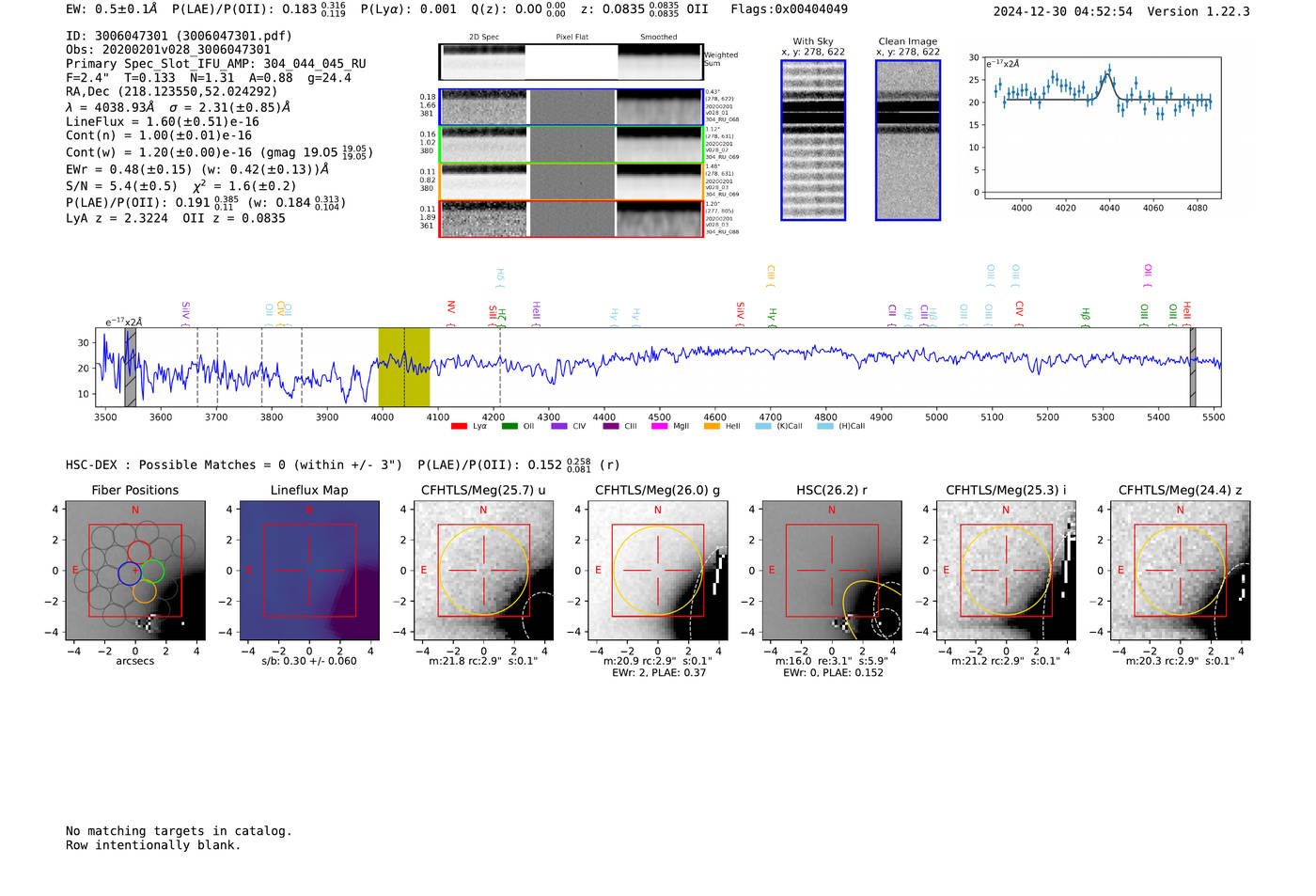Click the CIV purple legend swatch

click(559, 427)
